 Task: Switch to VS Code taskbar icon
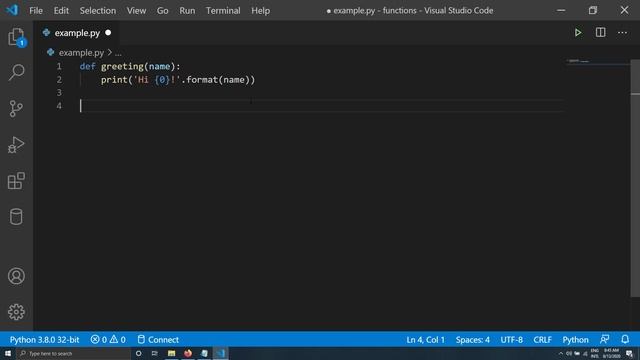click(x=221, y=353)
